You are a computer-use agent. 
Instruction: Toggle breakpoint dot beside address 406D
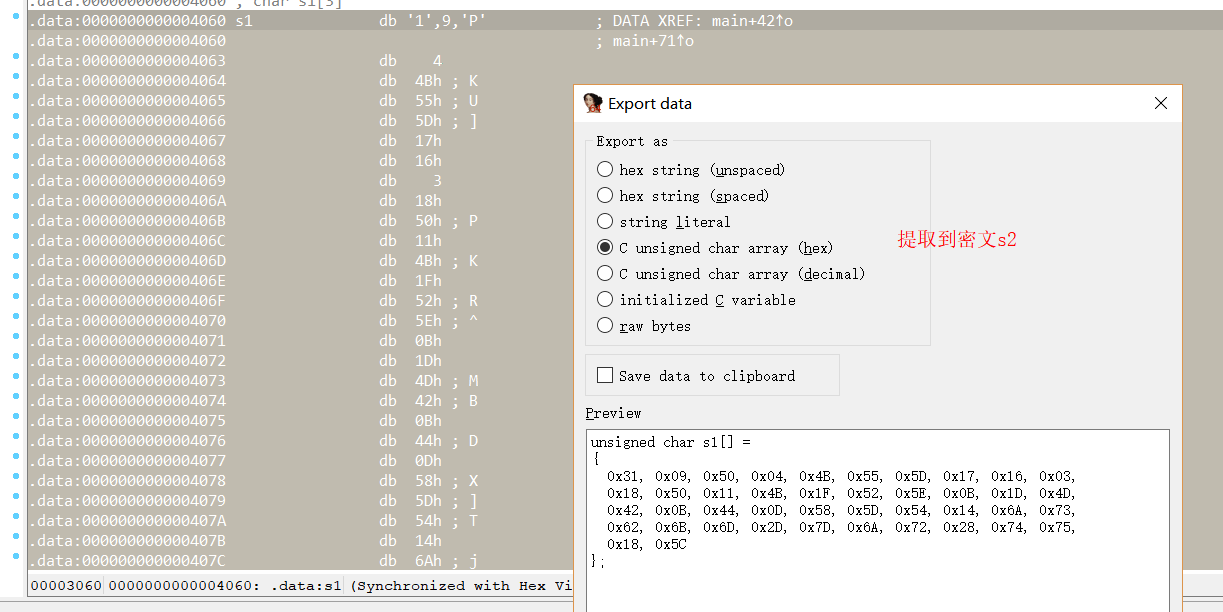16,261
